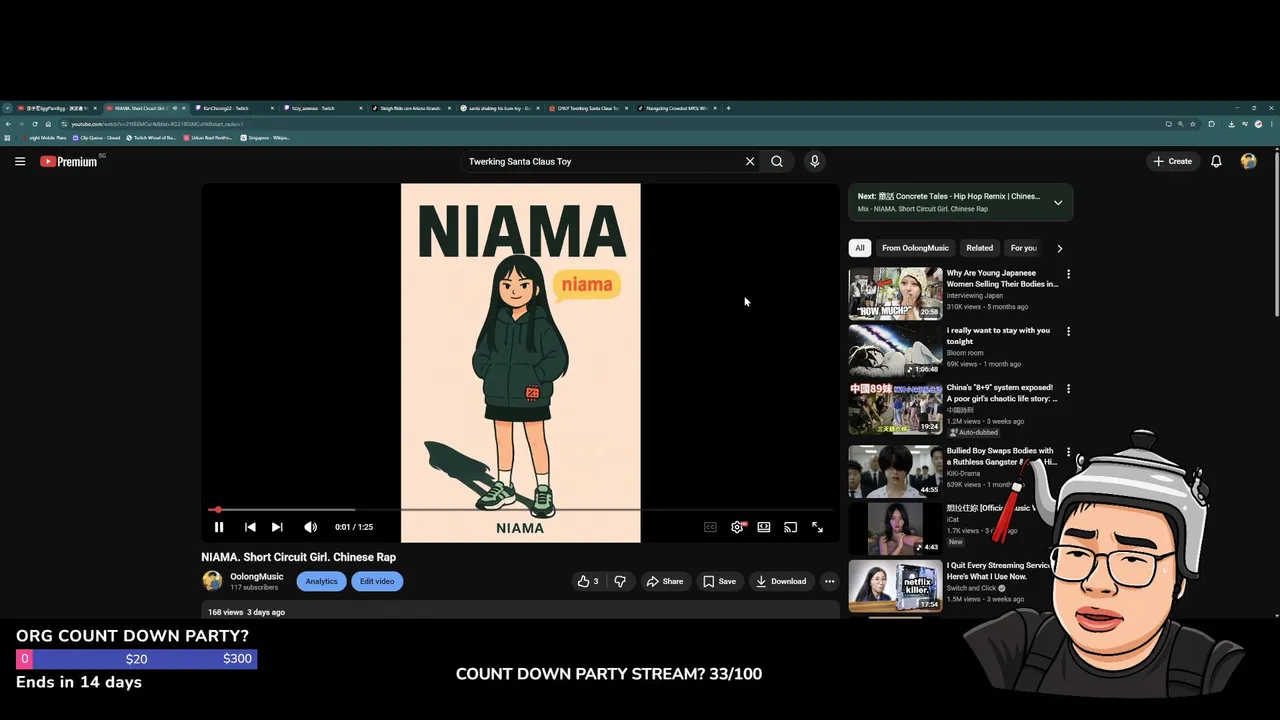Run search with the magnifier button
1280x720 pixels.
pyautogui.click(x=777, y=161)
